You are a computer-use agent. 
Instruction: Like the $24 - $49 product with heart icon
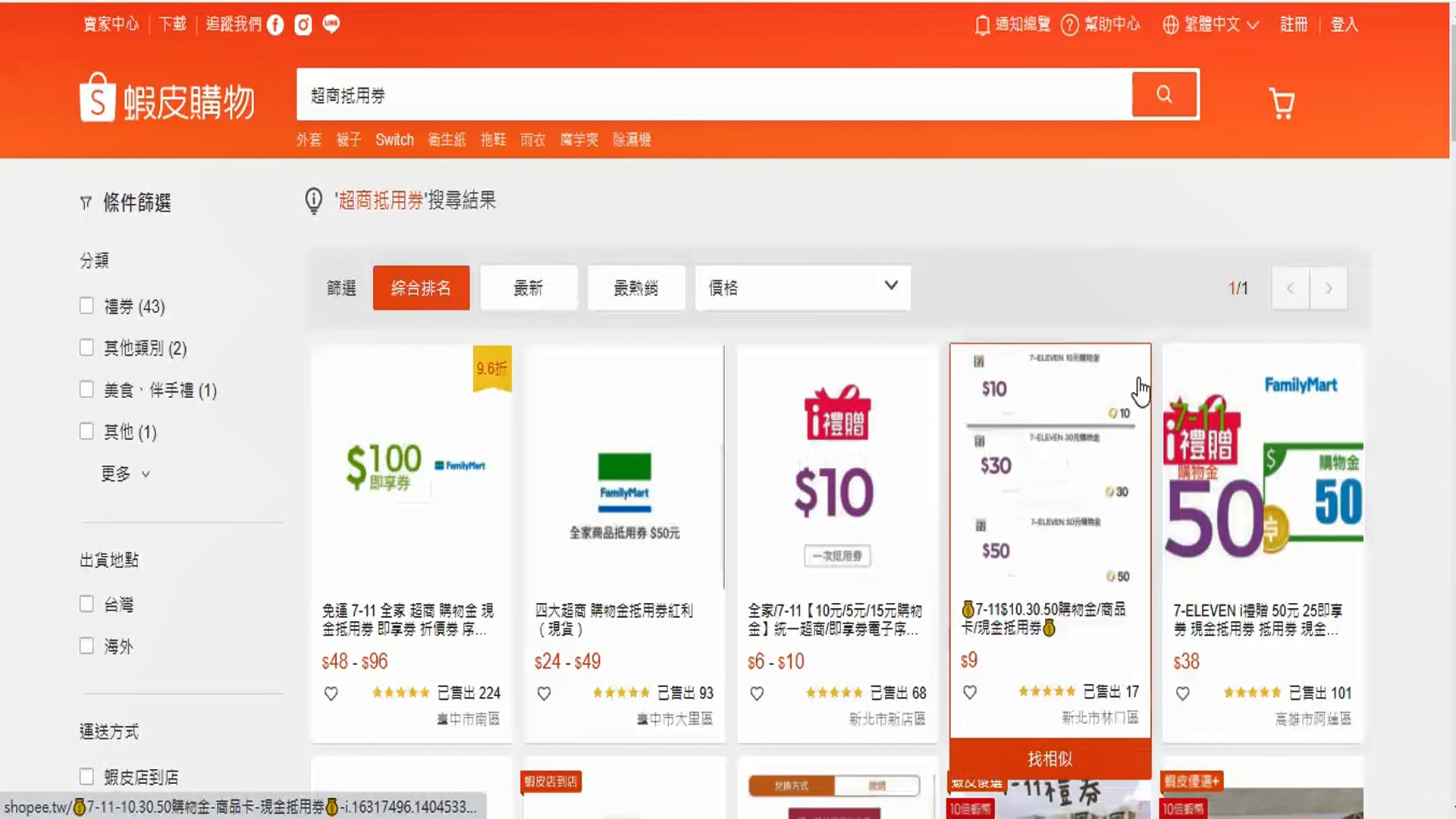coord(544,693)
